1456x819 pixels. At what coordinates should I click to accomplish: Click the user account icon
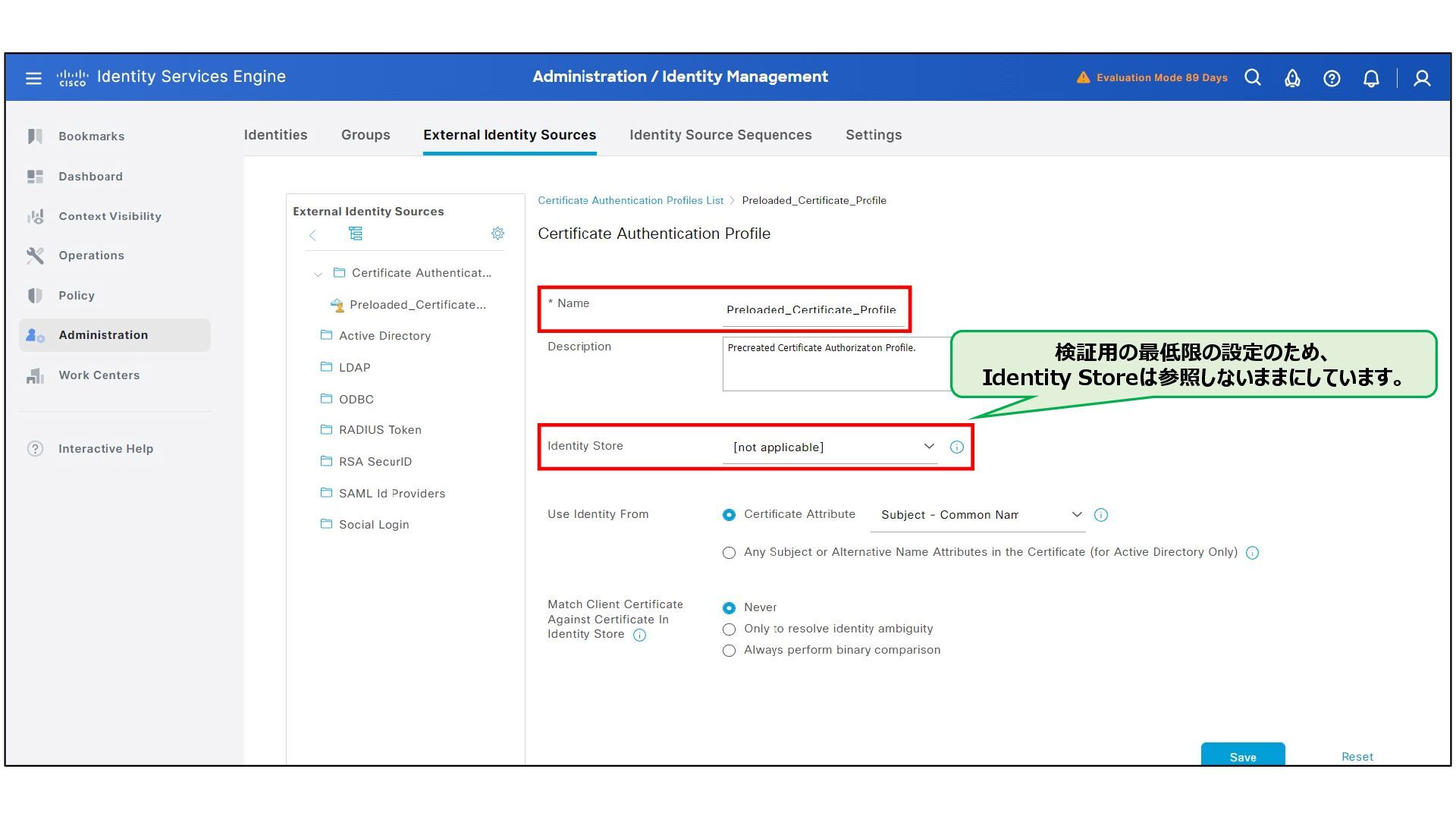point(1422,78)
